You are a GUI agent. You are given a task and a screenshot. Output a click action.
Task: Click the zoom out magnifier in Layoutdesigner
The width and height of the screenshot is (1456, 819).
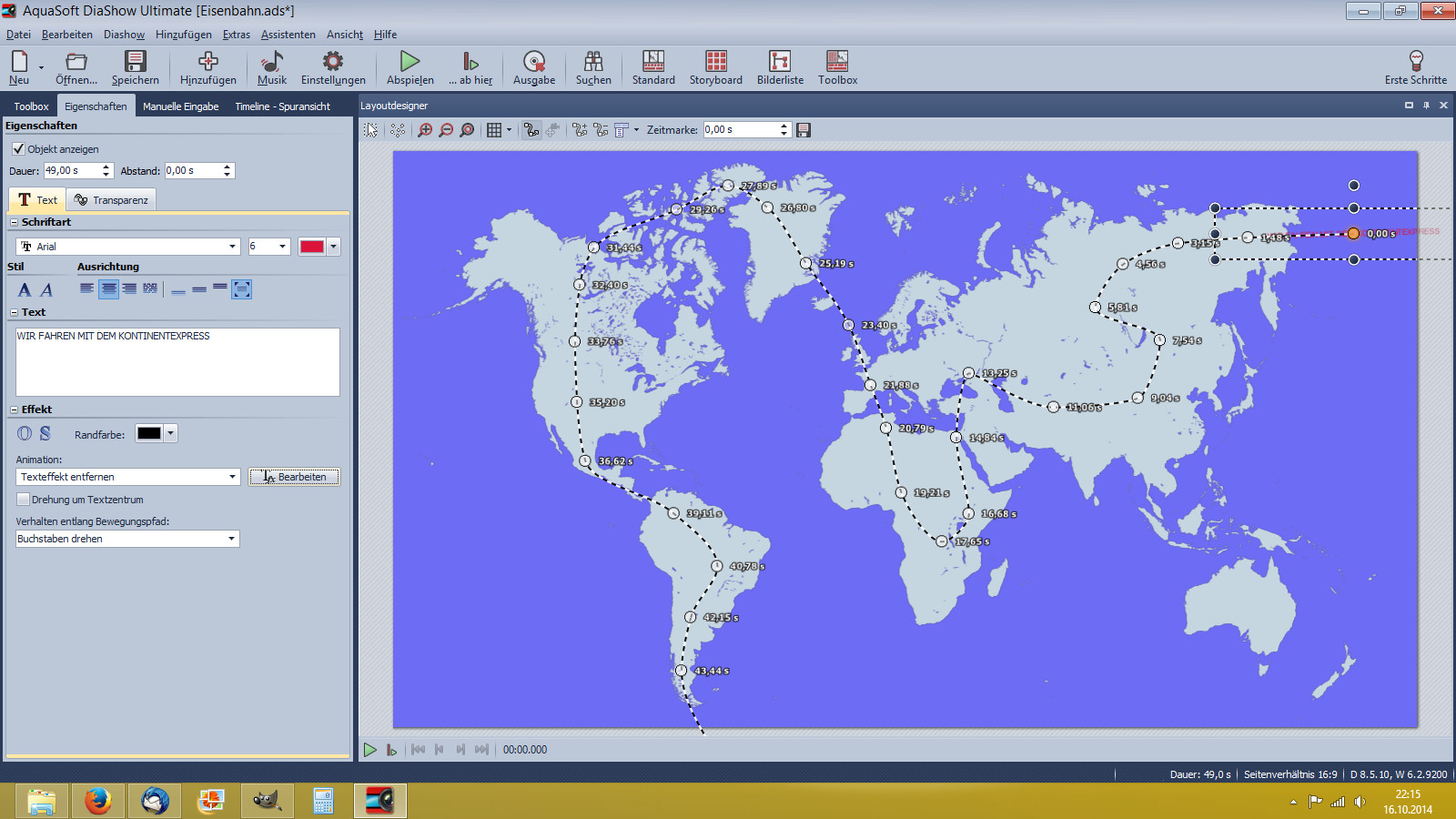coord(446,130)
